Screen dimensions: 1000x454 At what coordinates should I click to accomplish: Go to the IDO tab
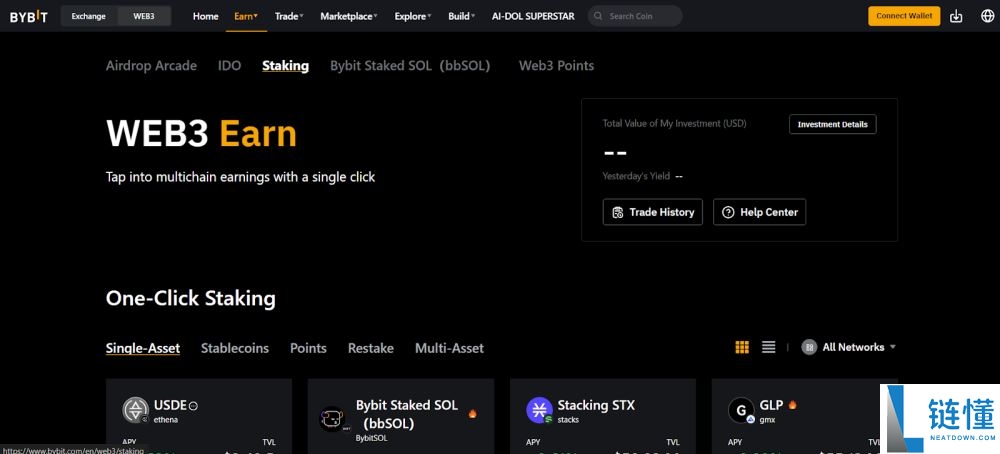(230, 66)
